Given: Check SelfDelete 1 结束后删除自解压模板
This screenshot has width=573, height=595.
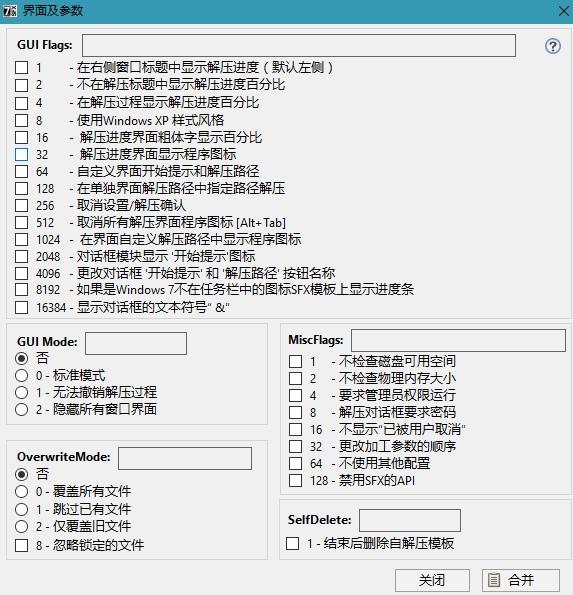Looking at the screenshot, I should point(293,543).
